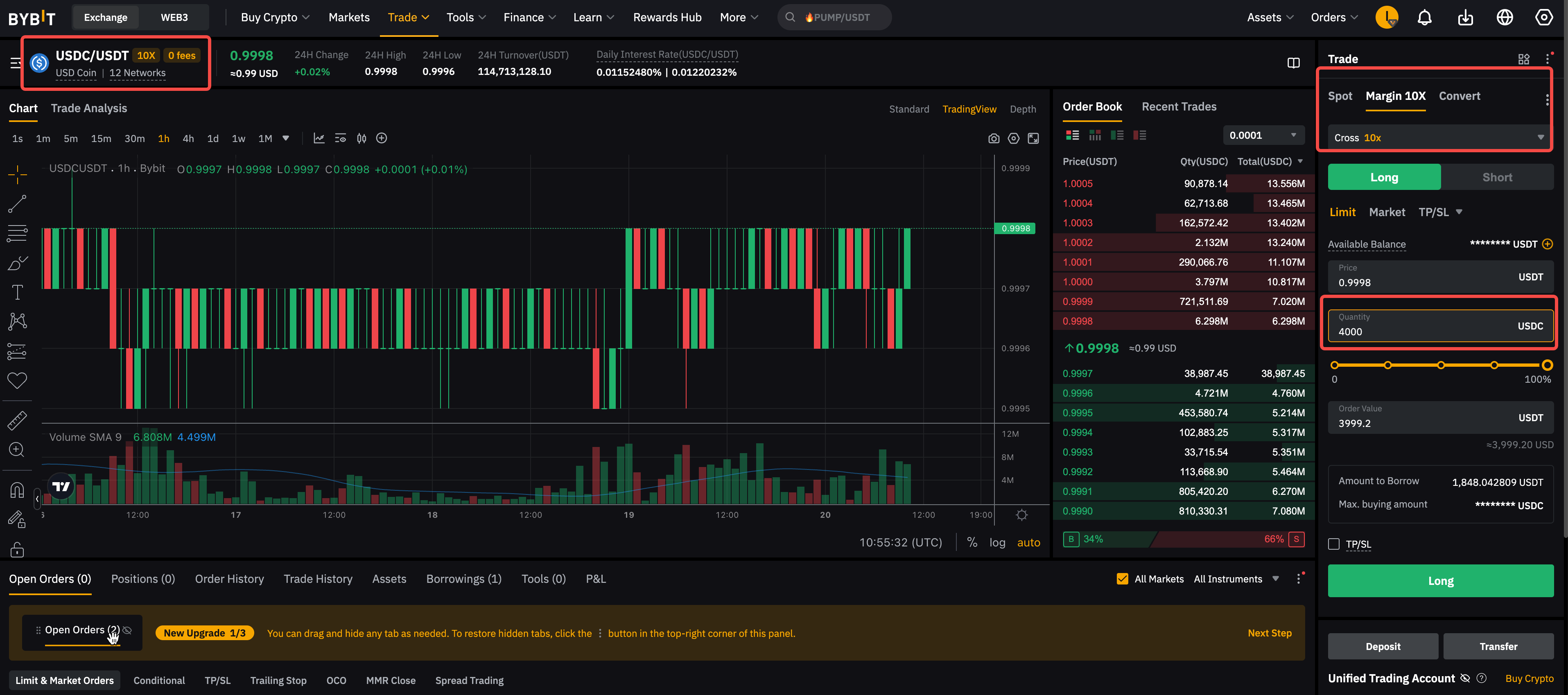This screenshot has height=695, width=1568.
Task: Switch to the Spot tab
Action: [1340, 96]
